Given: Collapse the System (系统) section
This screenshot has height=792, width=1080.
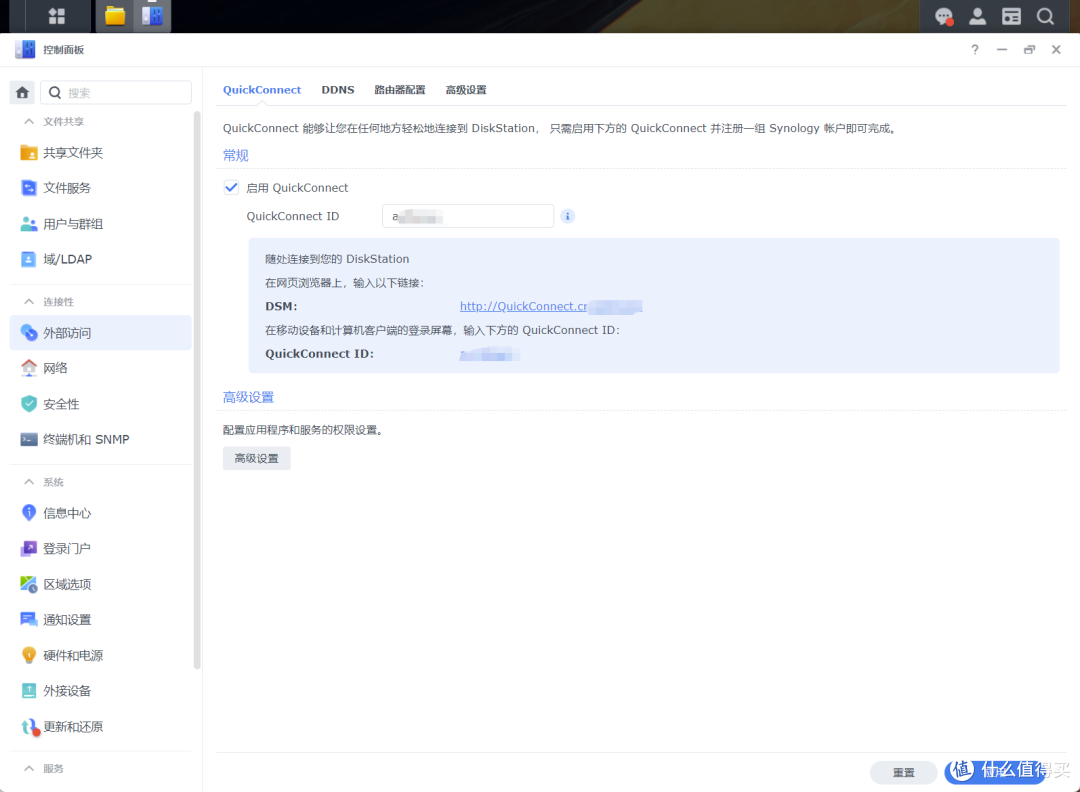Looking at the screenshot, I should tap(29, 482).
